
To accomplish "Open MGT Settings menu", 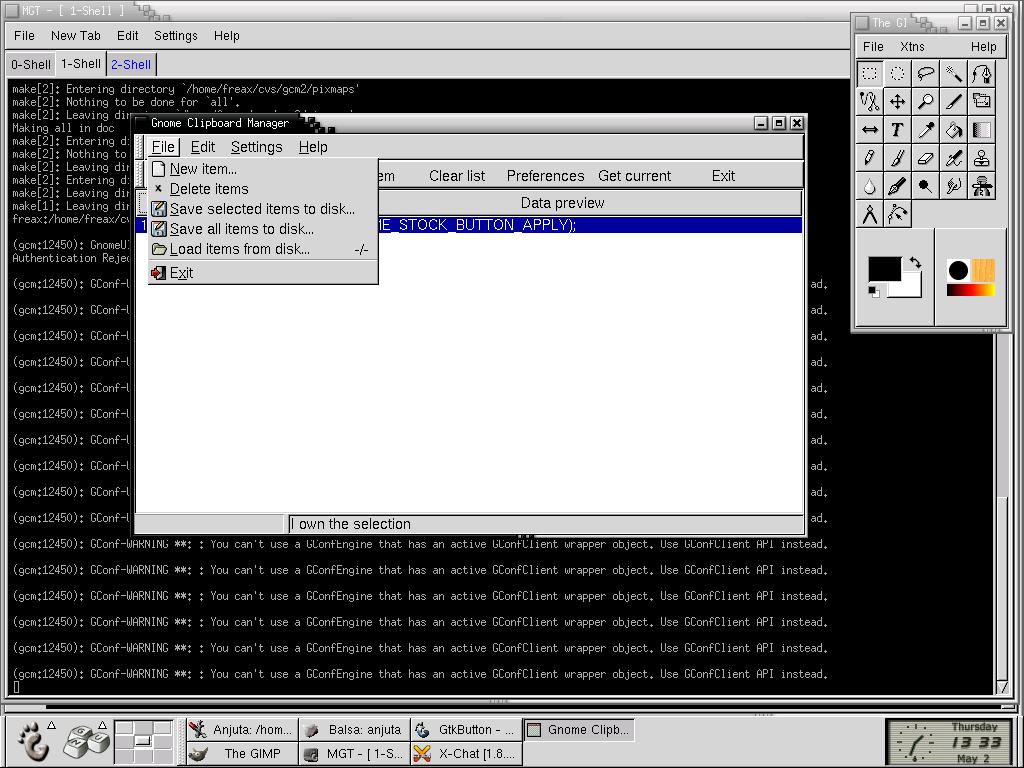I will pos(176,36).
